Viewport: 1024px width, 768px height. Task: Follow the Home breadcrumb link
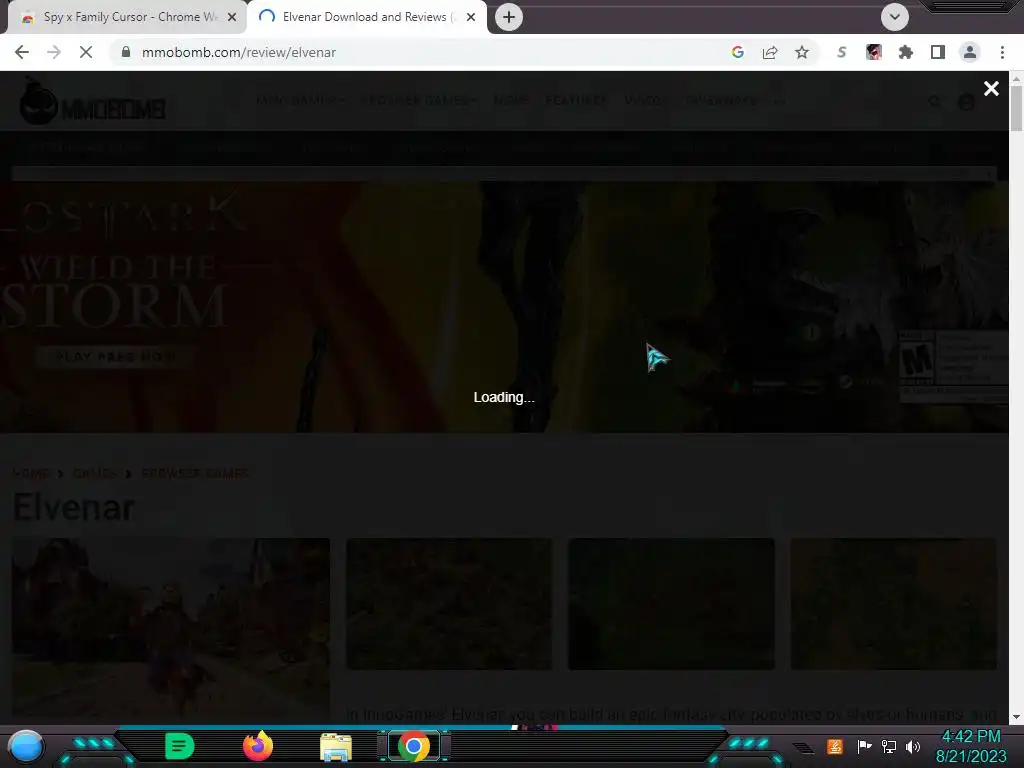coord(31,473)
